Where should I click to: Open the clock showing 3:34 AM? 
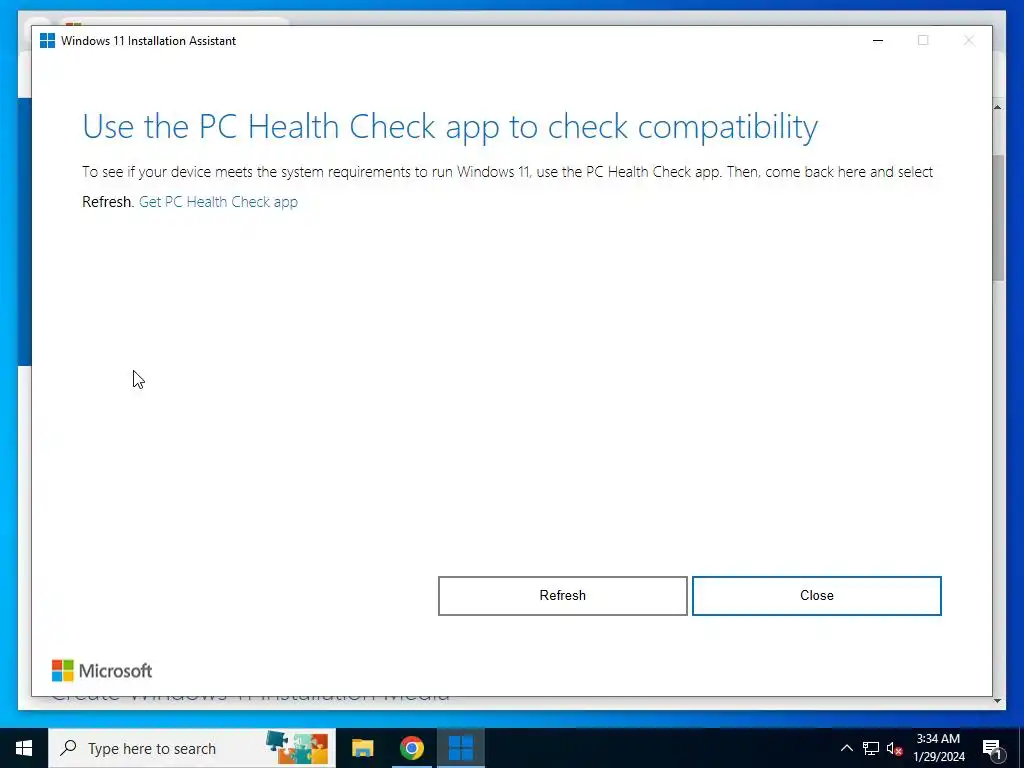(938, 748)
